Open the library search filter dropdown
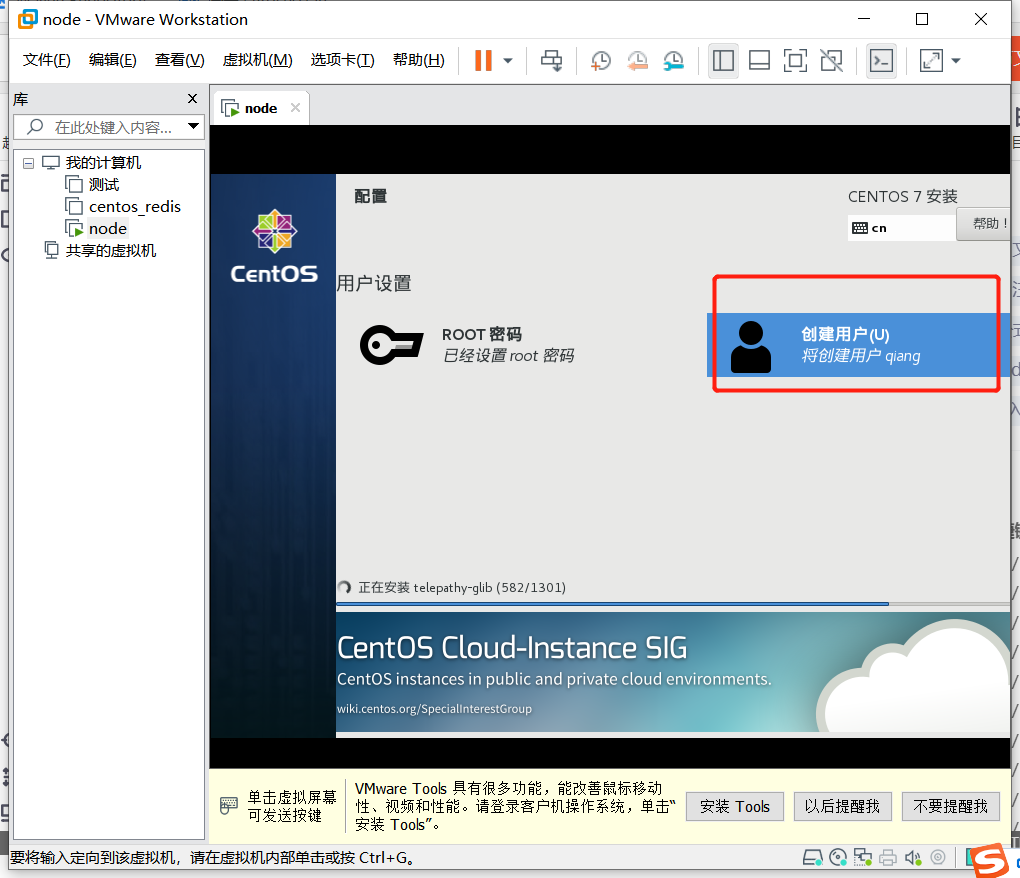Viewport: 1020px width, 878px height. click(193, 126)
